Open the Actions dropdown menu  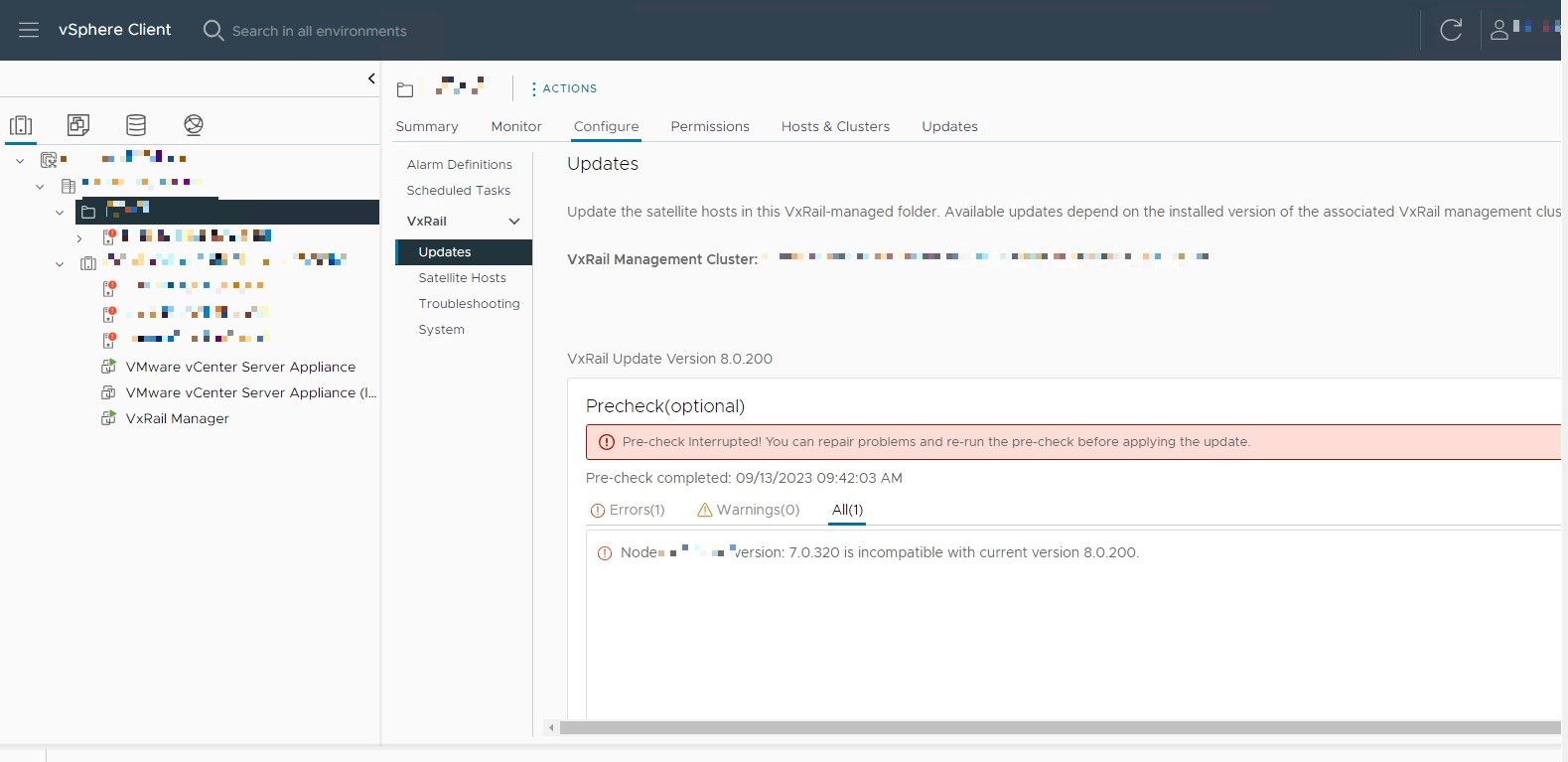[x=564, y=88]
